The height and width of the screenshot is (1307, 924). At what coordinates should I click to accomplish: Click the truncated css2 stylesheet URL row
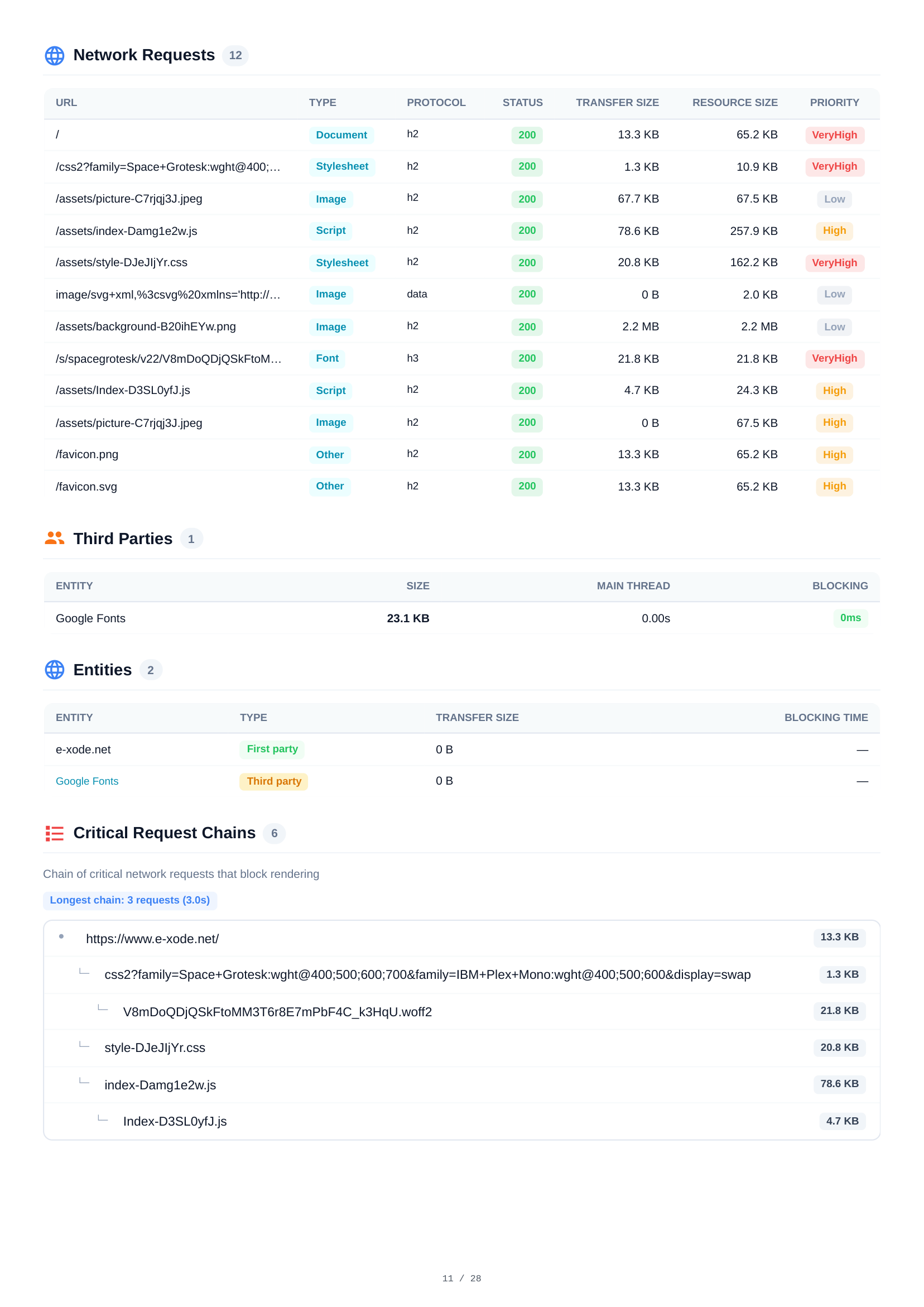point(167,166)
